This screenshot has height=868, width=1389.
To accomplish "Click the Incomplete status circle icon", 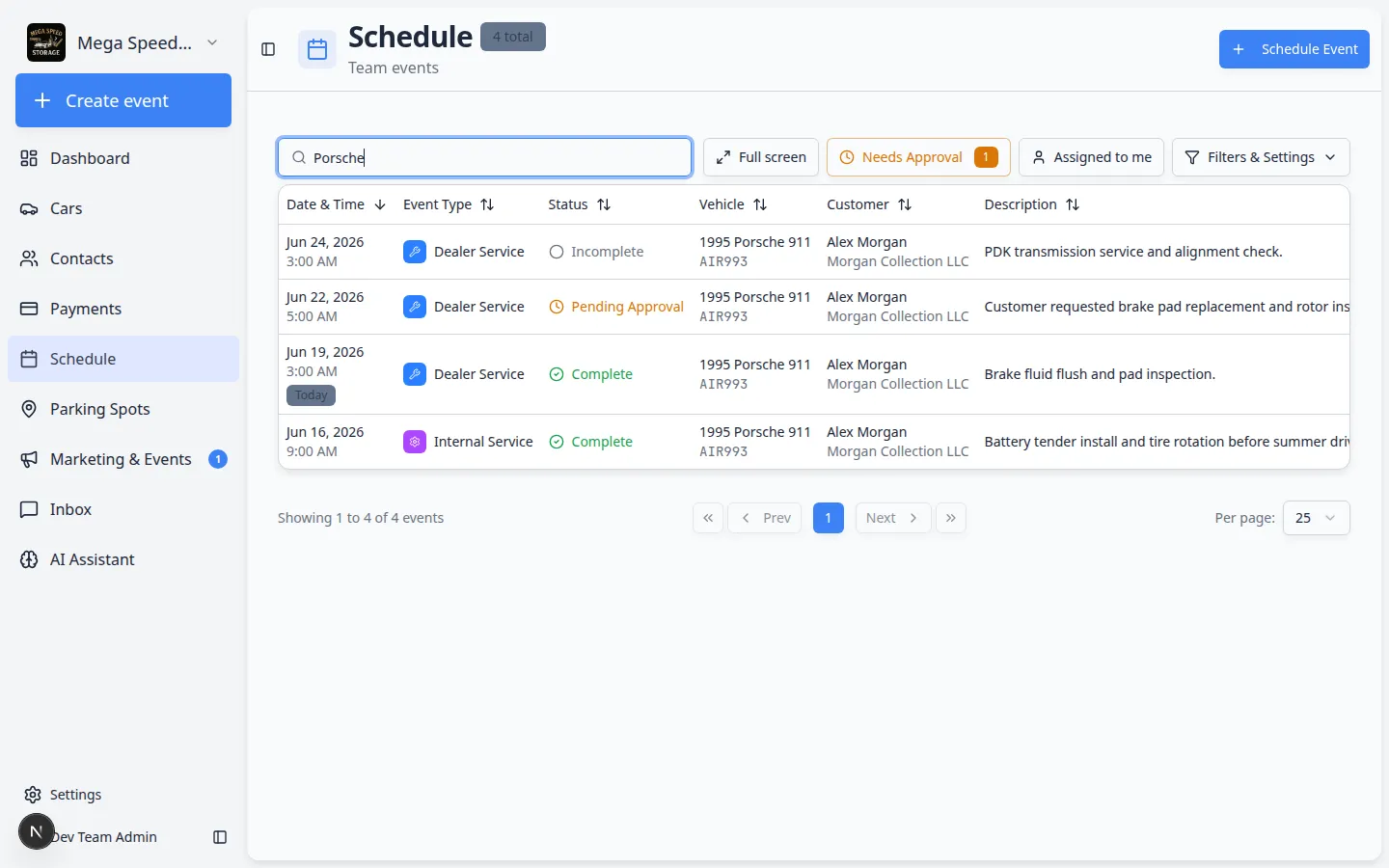I will pos(557,252).
